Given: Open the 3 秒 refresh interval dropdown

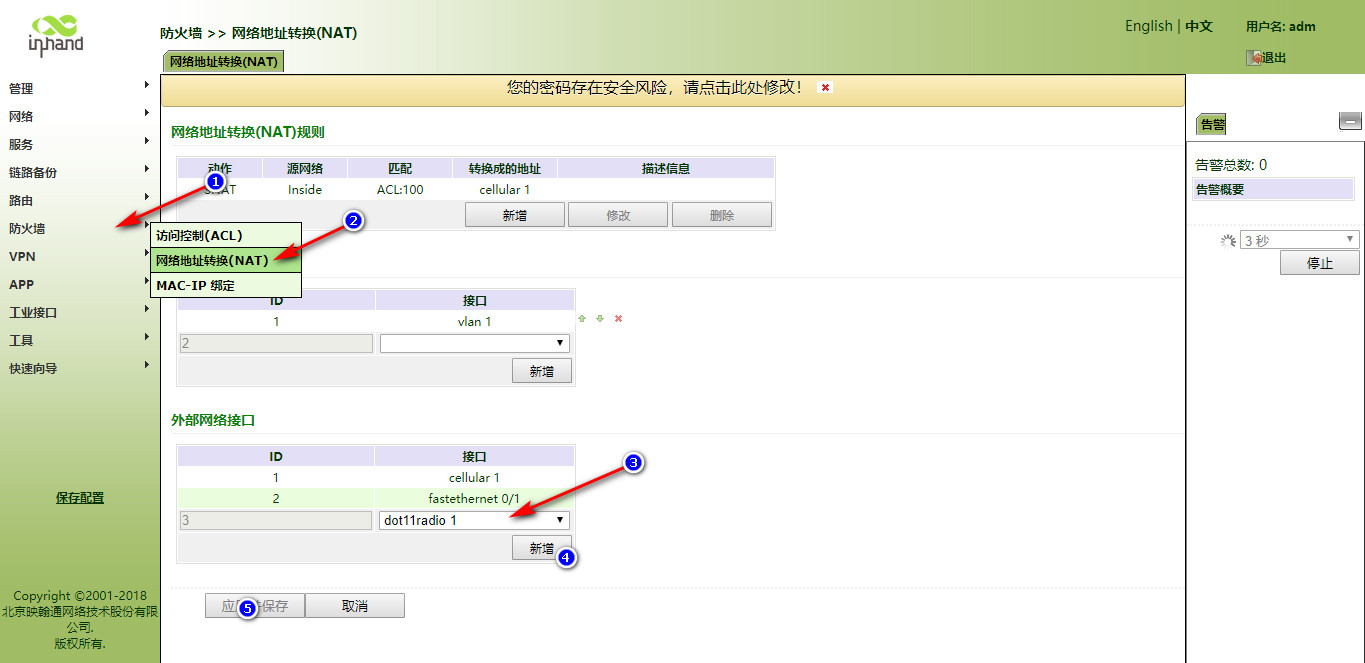Looking at the screenshot, I should [x=1299, y=240].
